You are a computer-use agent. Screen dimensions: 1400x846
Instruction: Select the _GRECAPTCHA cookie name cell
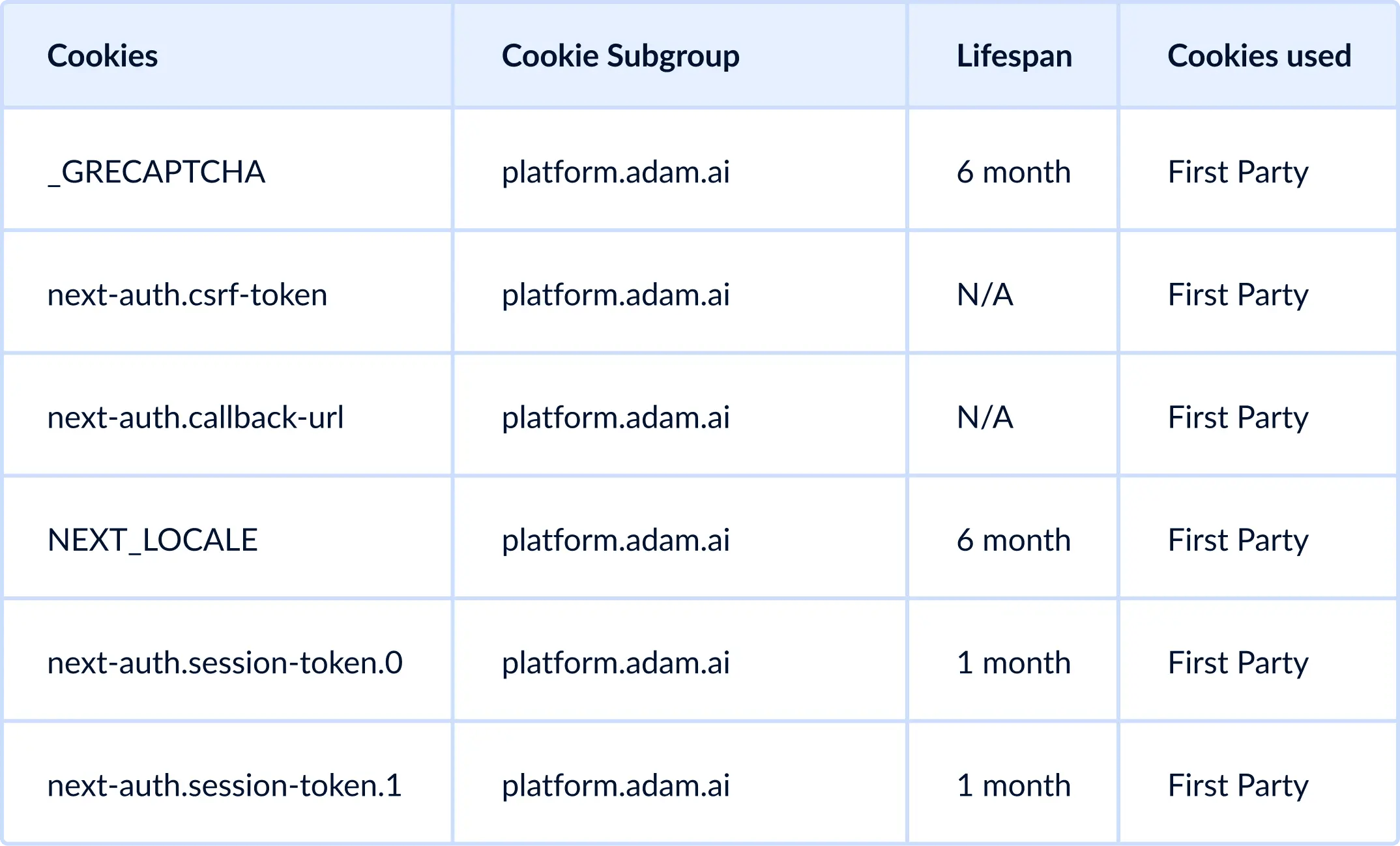(156, 172)
